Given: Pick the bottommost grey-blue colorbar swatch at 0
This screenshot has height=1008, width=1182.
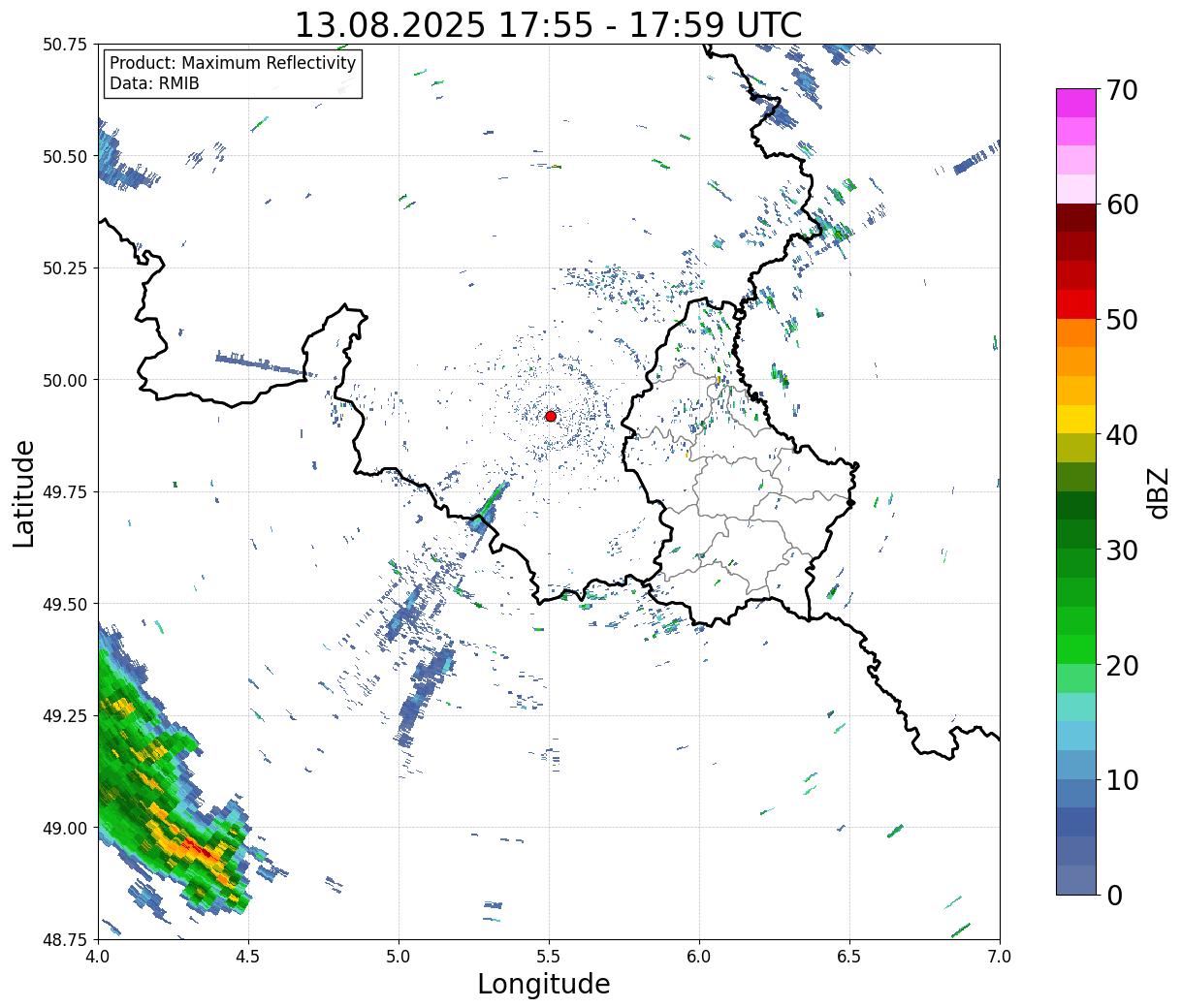Looking at the screenshot, I should (1076, 880).
